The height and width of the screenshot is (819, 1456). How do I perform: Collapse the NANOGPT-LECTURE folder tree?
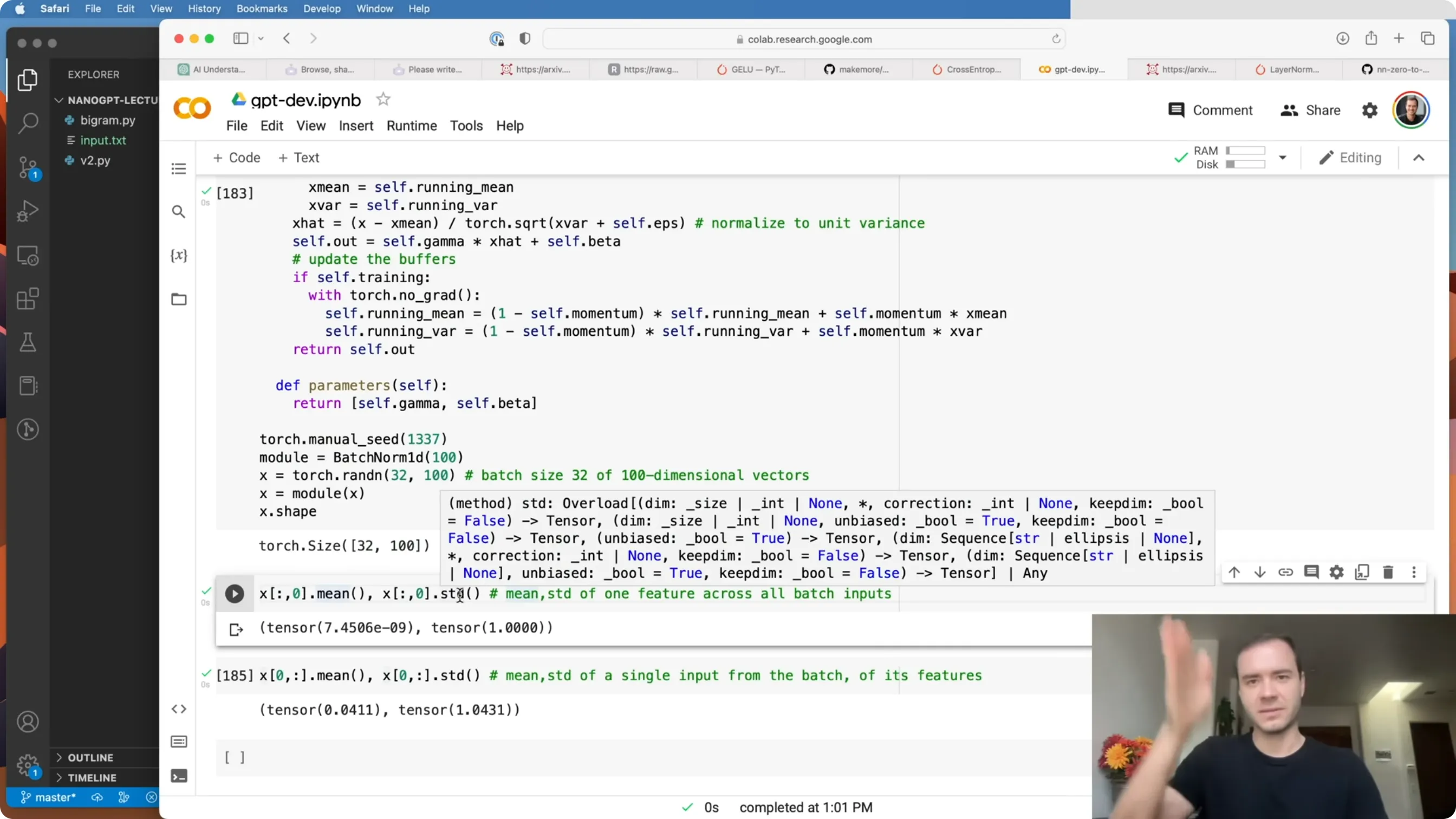coord(58,100)
